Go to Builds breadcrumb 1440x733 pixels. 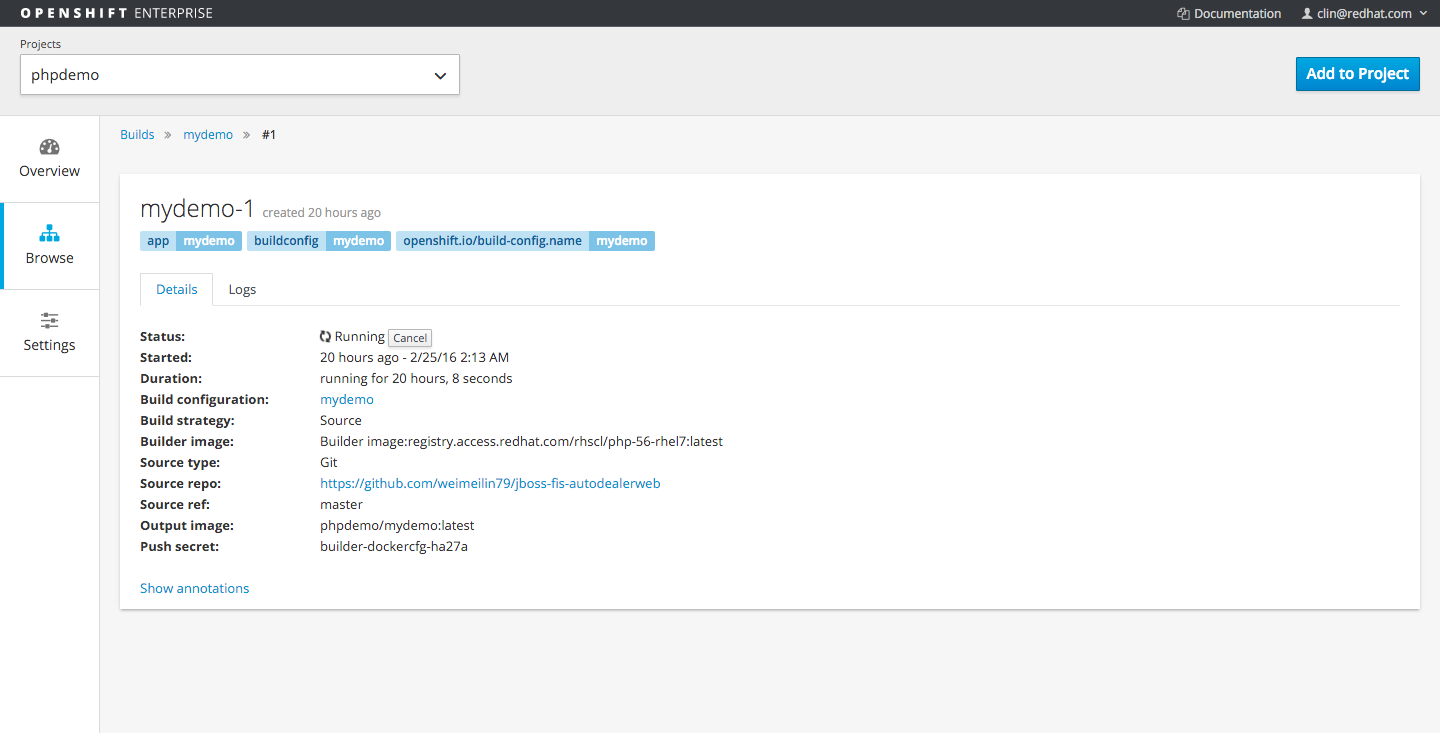137,134
